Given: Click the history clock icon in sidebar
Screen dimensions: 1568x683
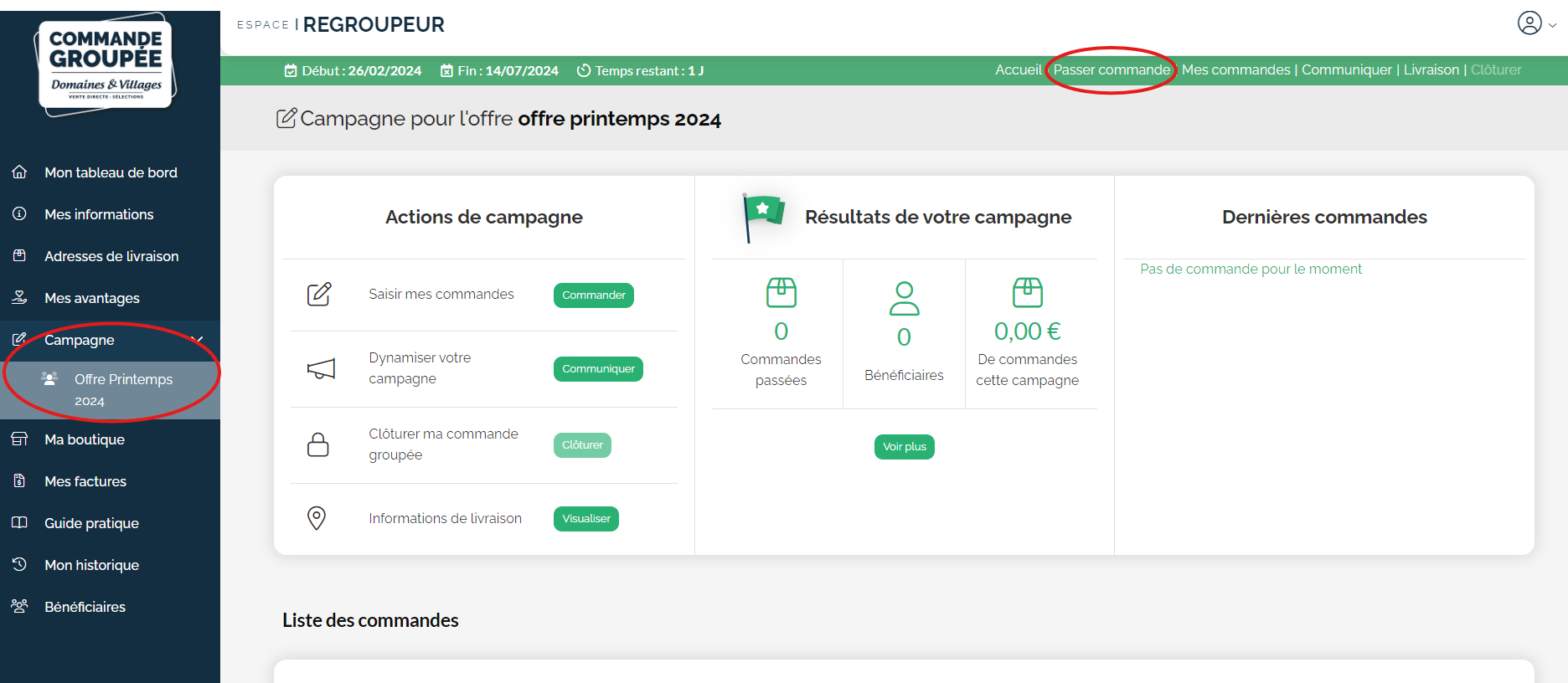Looking at the screenshot, I should coord(19,565).
